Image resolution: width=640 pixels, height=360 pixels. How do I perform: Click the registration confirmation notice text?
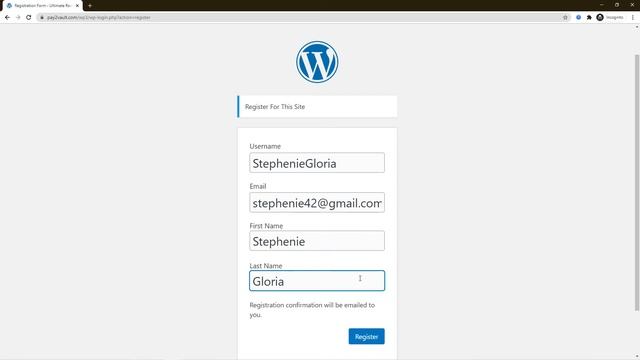point(312,310)
